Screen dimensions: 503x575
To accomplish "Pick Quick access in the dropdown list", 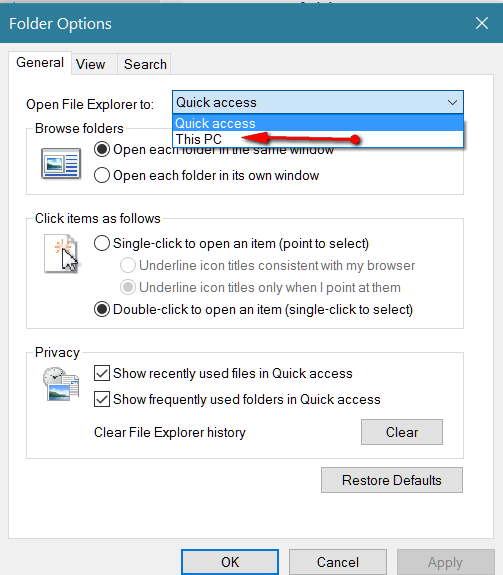I will [317, 123].
